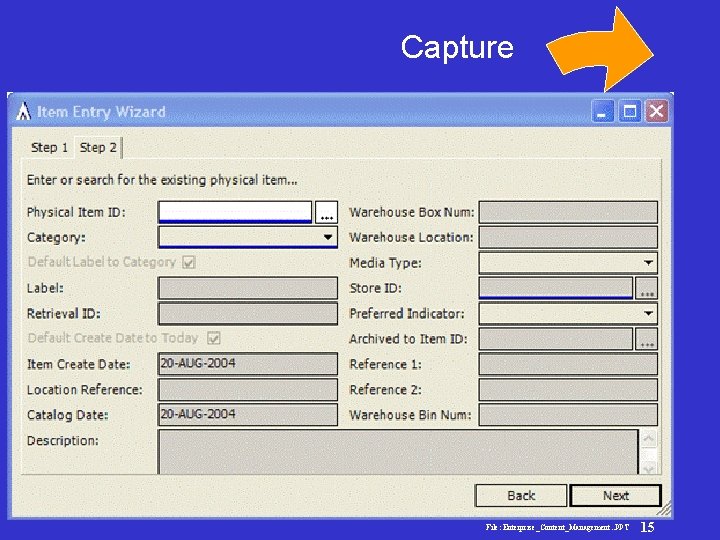This screenshot has height=540, width=720.
Task: Close the Item Entry Wizard window
Action: click(657, 111)
